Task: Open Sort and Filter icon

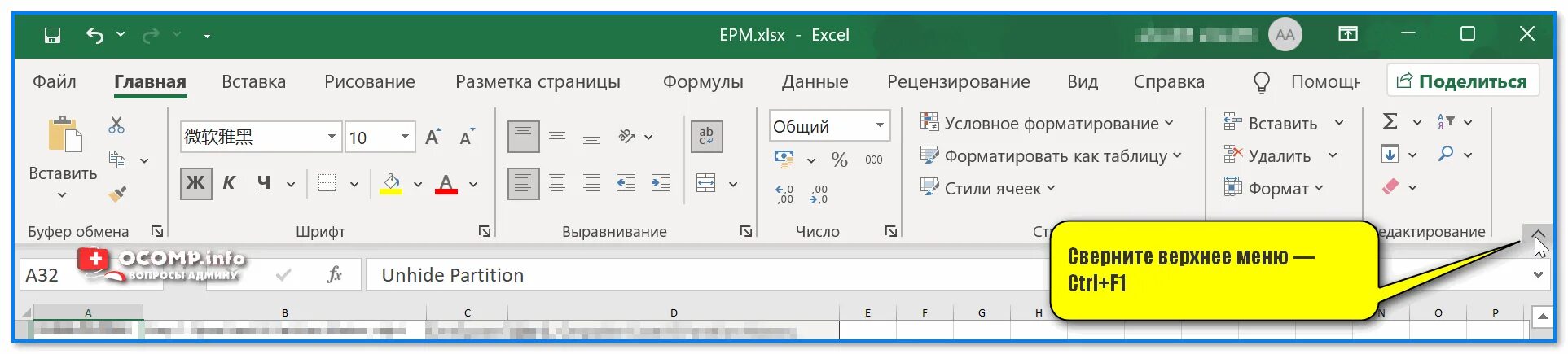Action: (x=1446, y=122)
